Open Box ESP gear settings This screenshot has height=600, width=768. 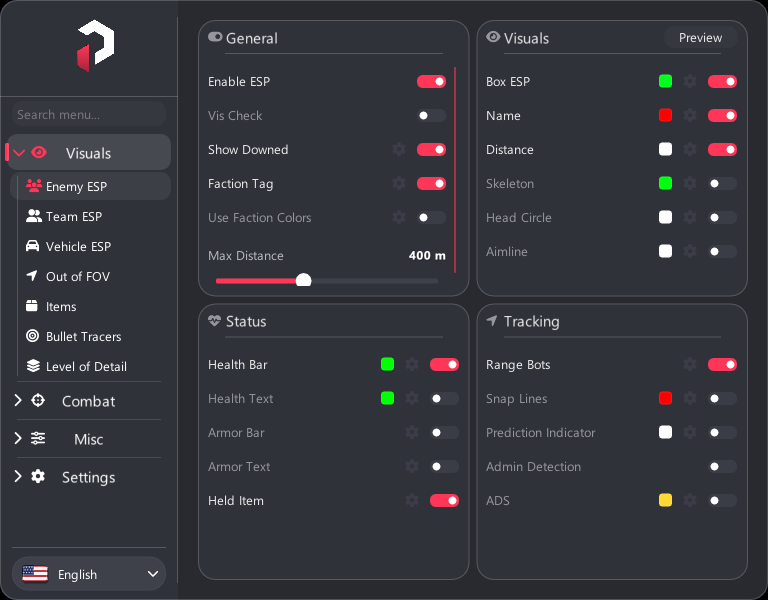click(x=690, y=81)
